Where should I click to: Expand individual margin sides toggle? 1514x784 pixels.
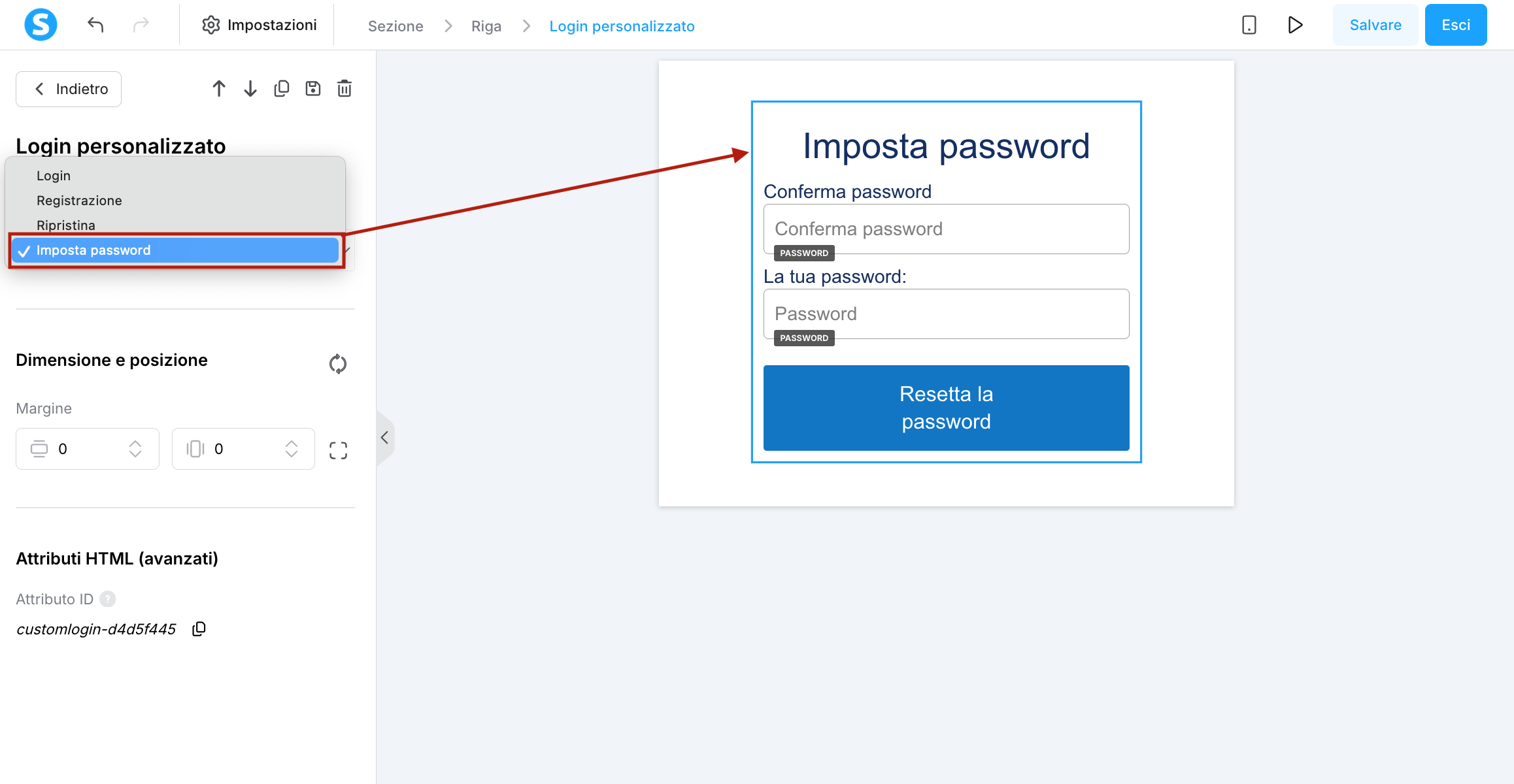pos(338,450)
